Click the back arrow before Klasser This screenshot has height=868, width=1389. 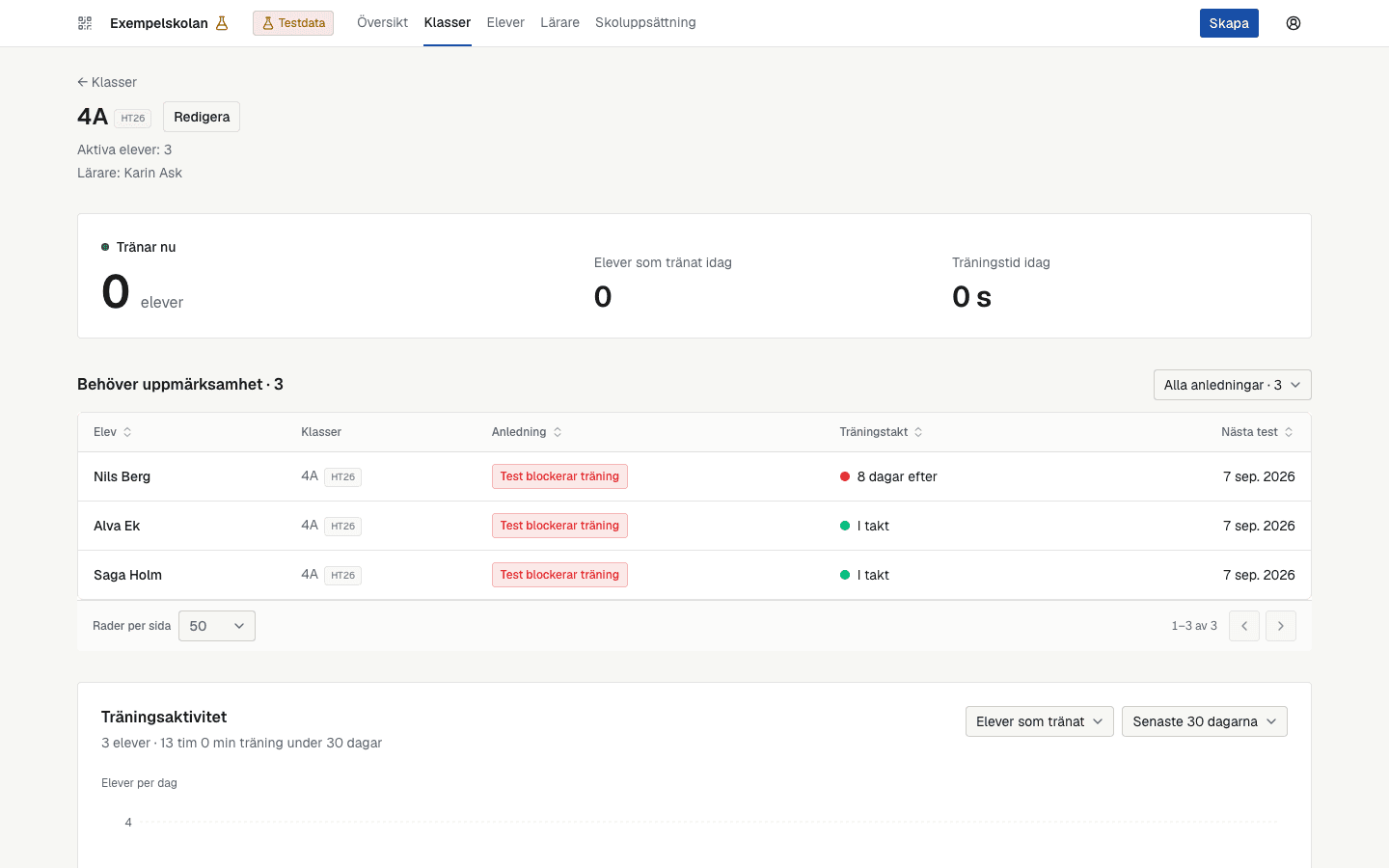(x=82, y=82)
